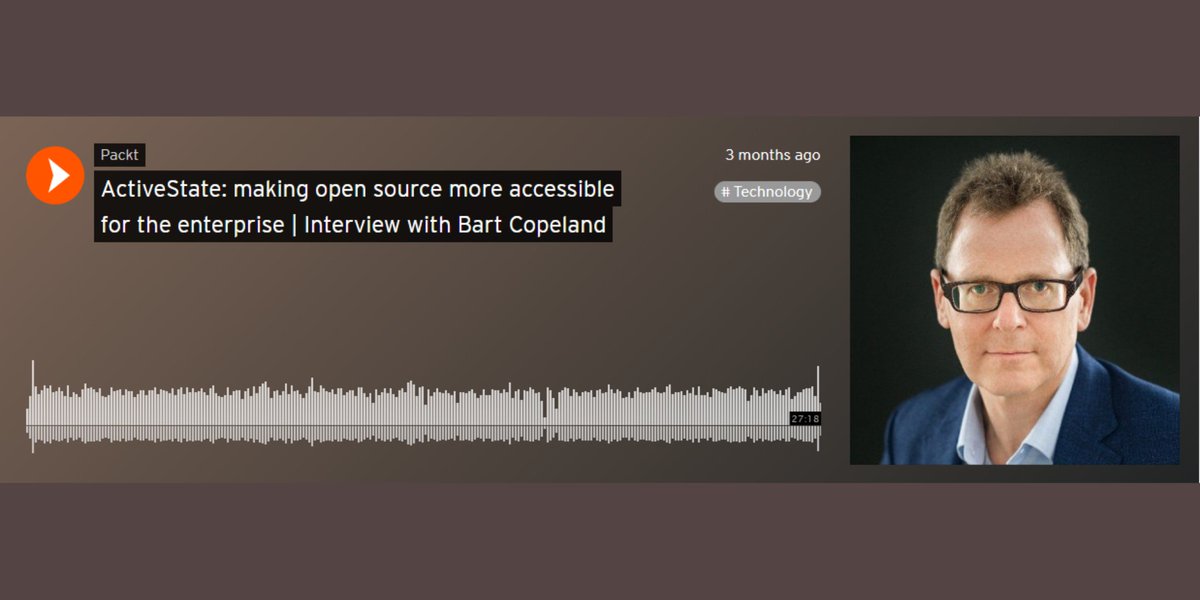Select the Technology hashtag tag

767,192
